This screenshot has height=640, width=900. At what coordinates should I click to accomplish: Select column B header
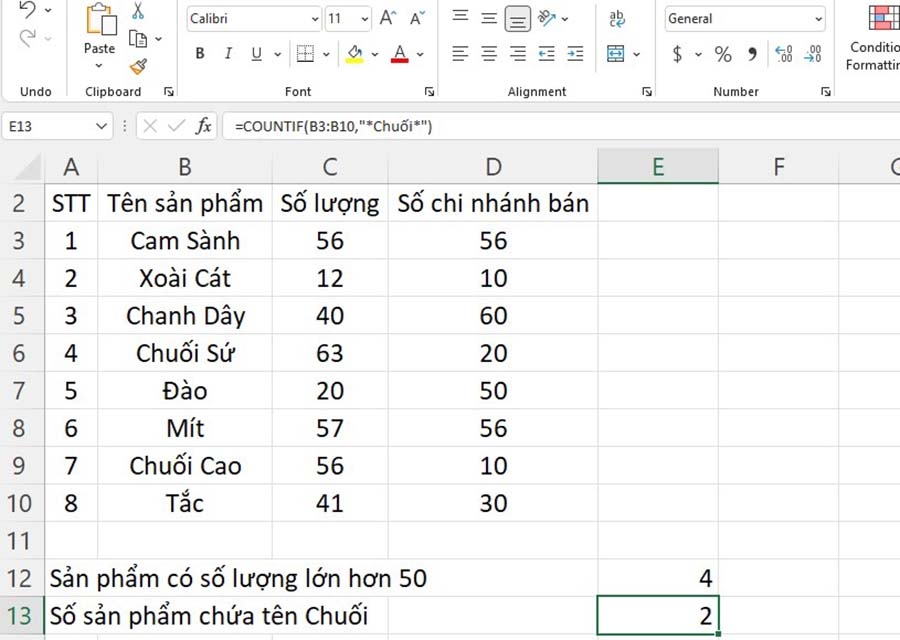(185, 167)
